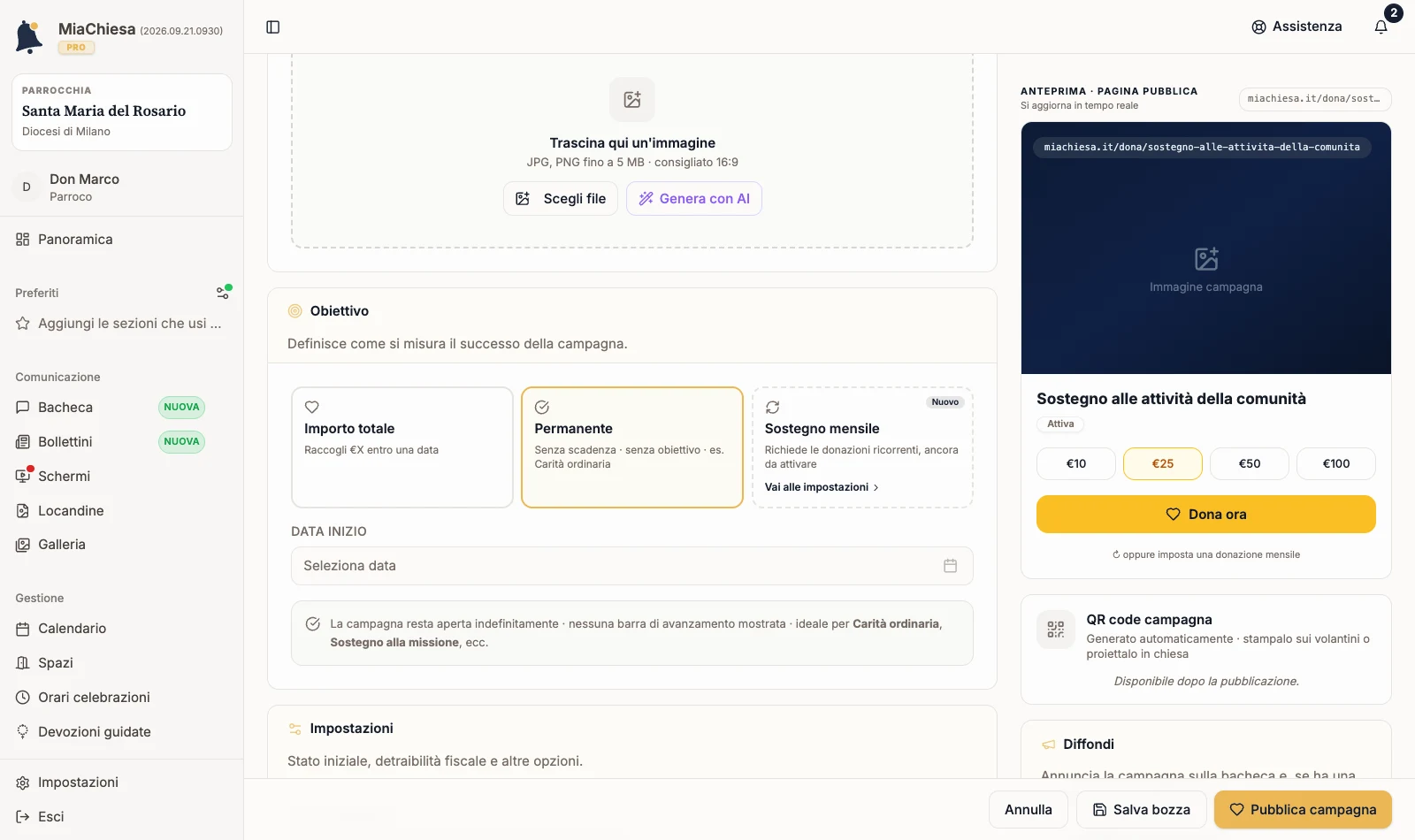Click the Schermi monitor icon
The height and width of the screenshot is (840, 1415).
tap(23, 477)
